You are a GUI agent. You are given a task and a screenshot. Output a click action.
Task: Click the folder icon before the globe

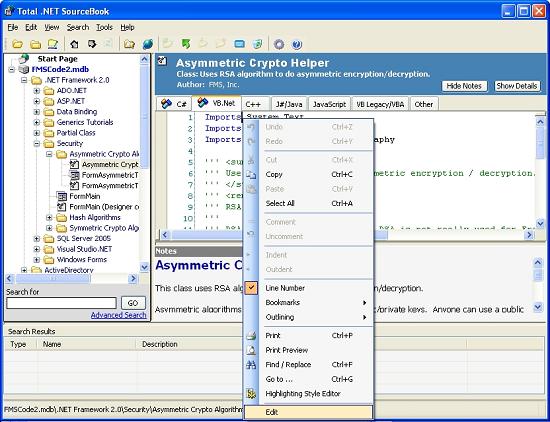(129, 44)
